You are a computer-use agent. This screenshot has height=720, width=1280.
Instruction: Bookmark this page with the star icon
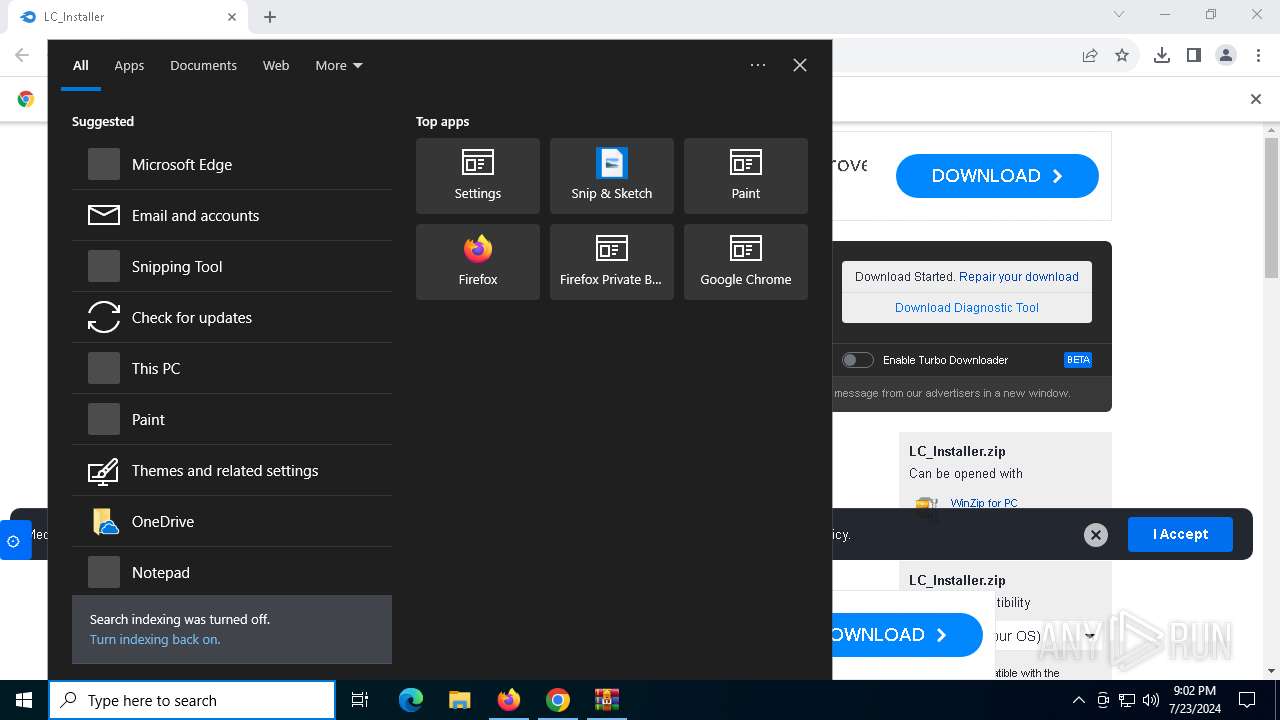coord(1122,56)
